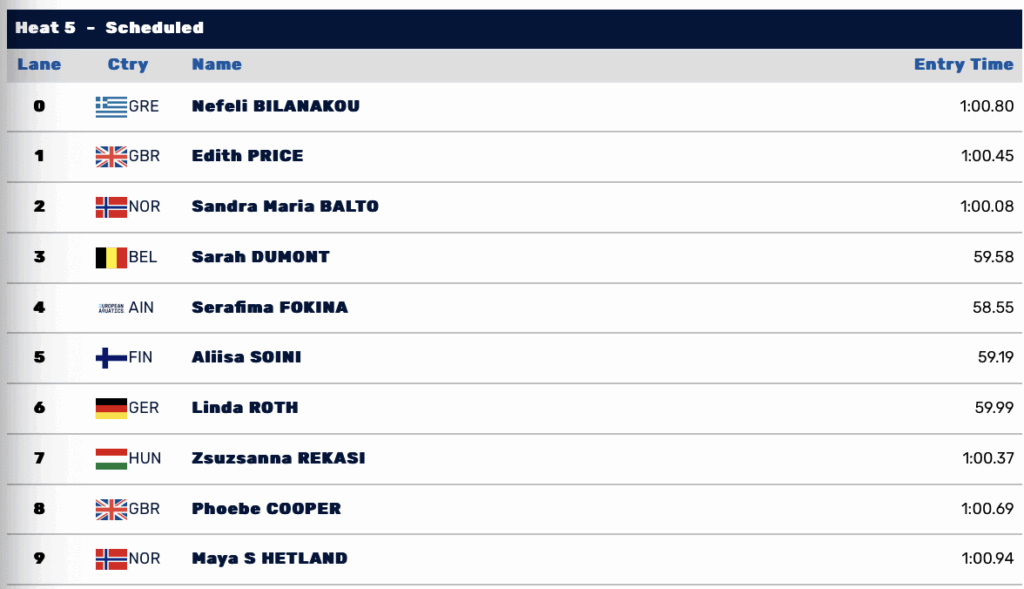Screen dimensions: 1024x589
Task: Click the Lane column header
Action: [39, 64]
